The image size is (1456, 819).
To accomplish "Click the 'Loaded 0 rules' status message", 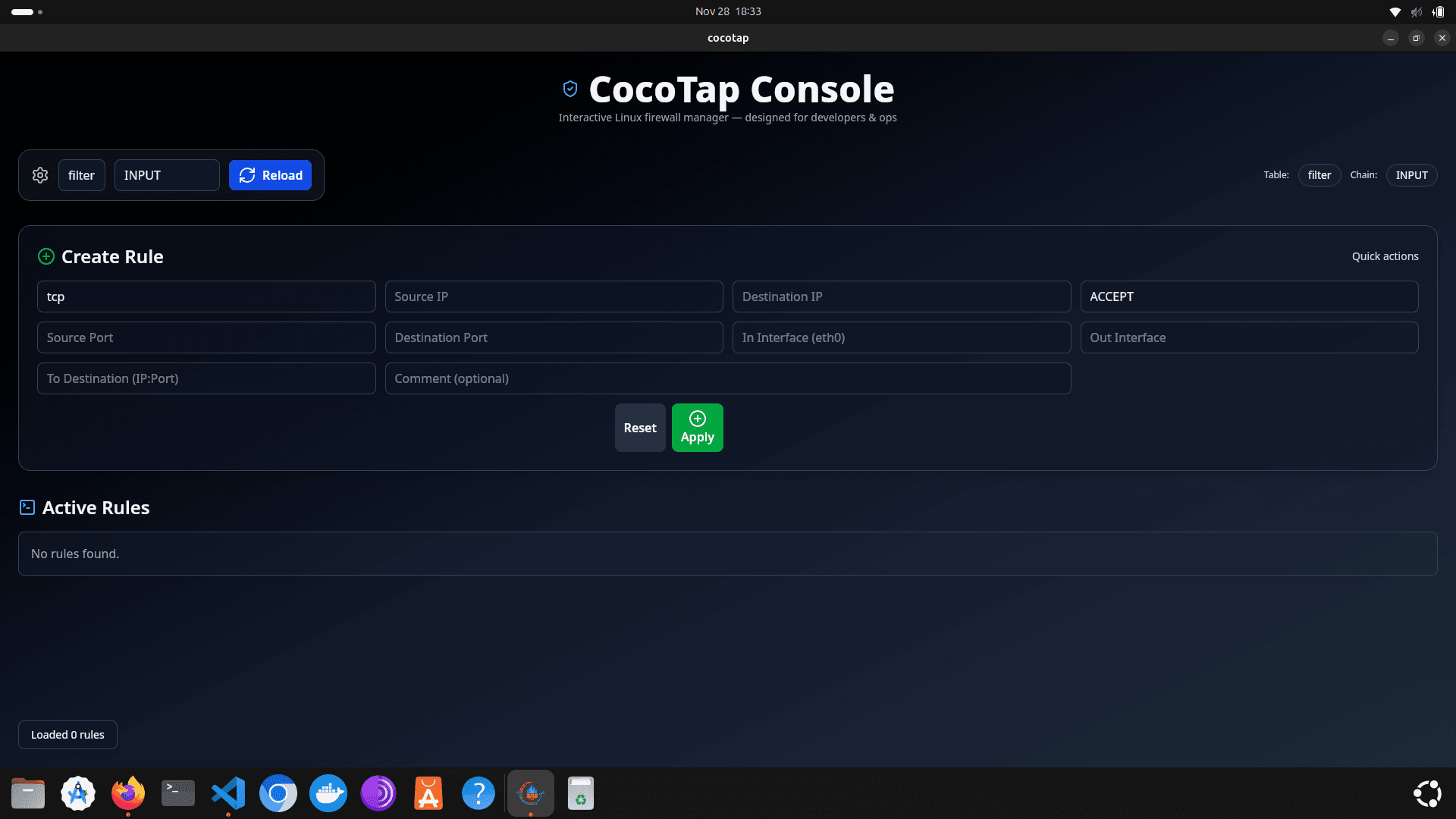I will point(67,735).
